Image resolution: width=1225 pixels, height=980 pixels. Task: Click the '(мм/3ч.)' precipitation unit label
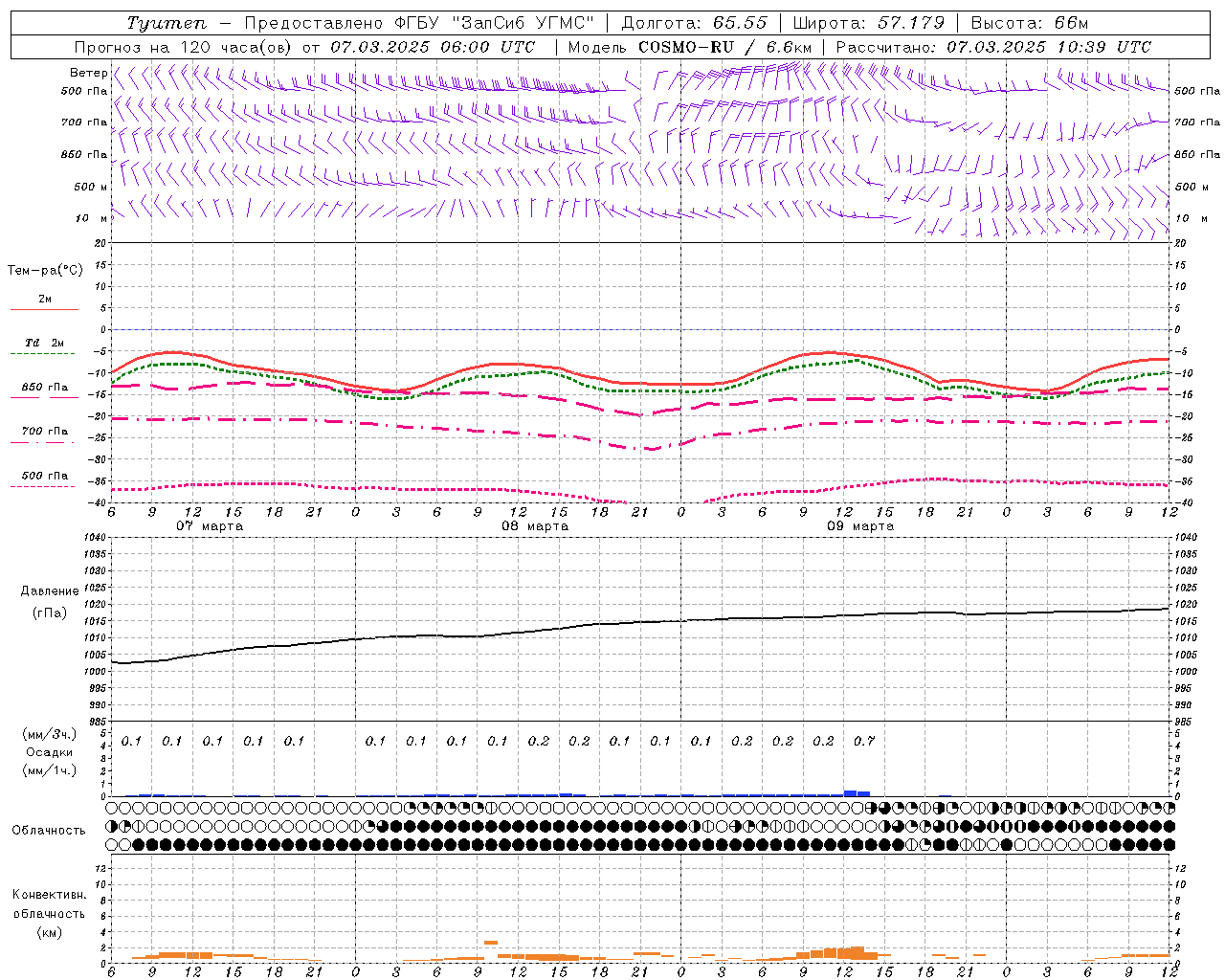coord(49,734)
